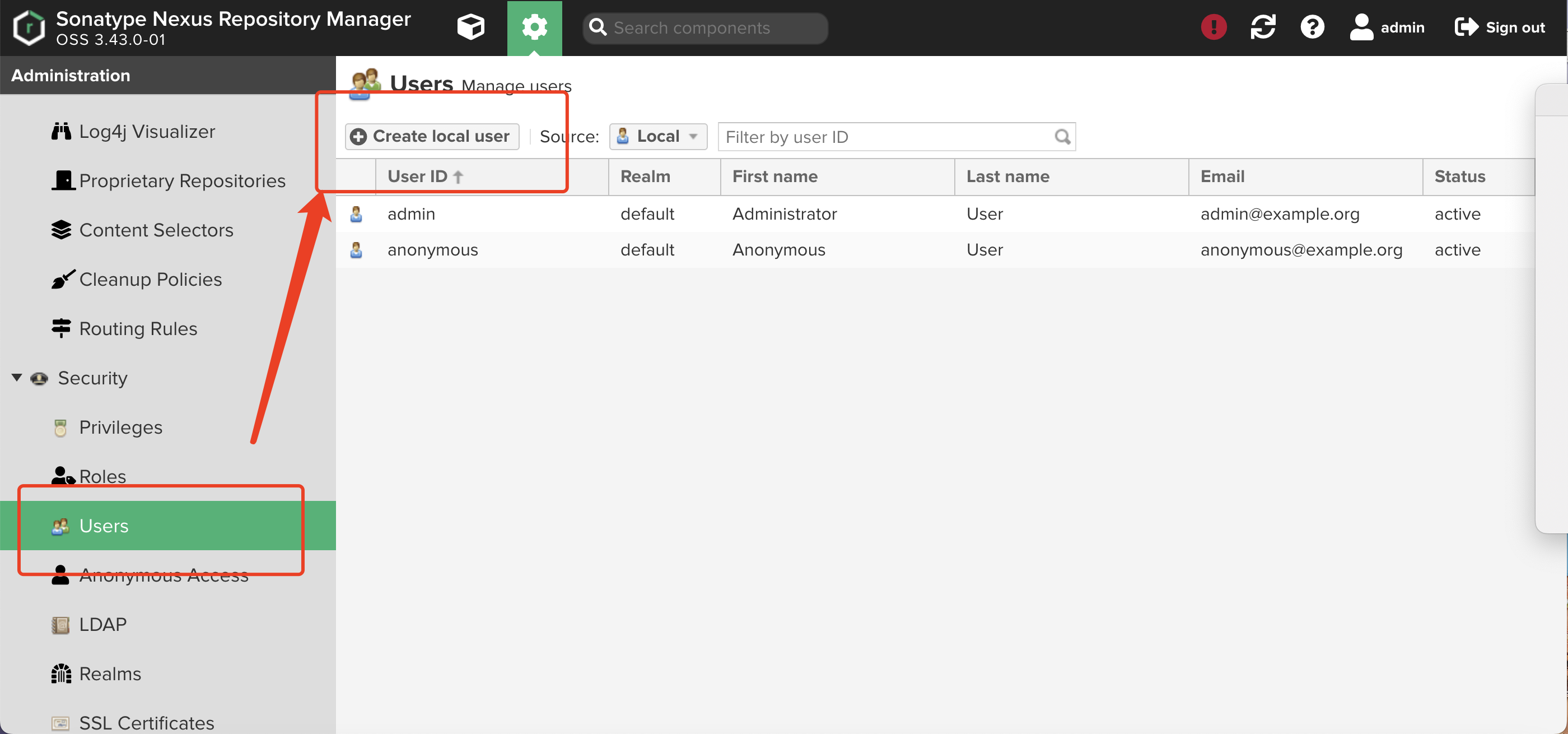This screenshot has height=734, width=1568.
Task: Click the Privileges medal icon
Action: pos(60,428)
